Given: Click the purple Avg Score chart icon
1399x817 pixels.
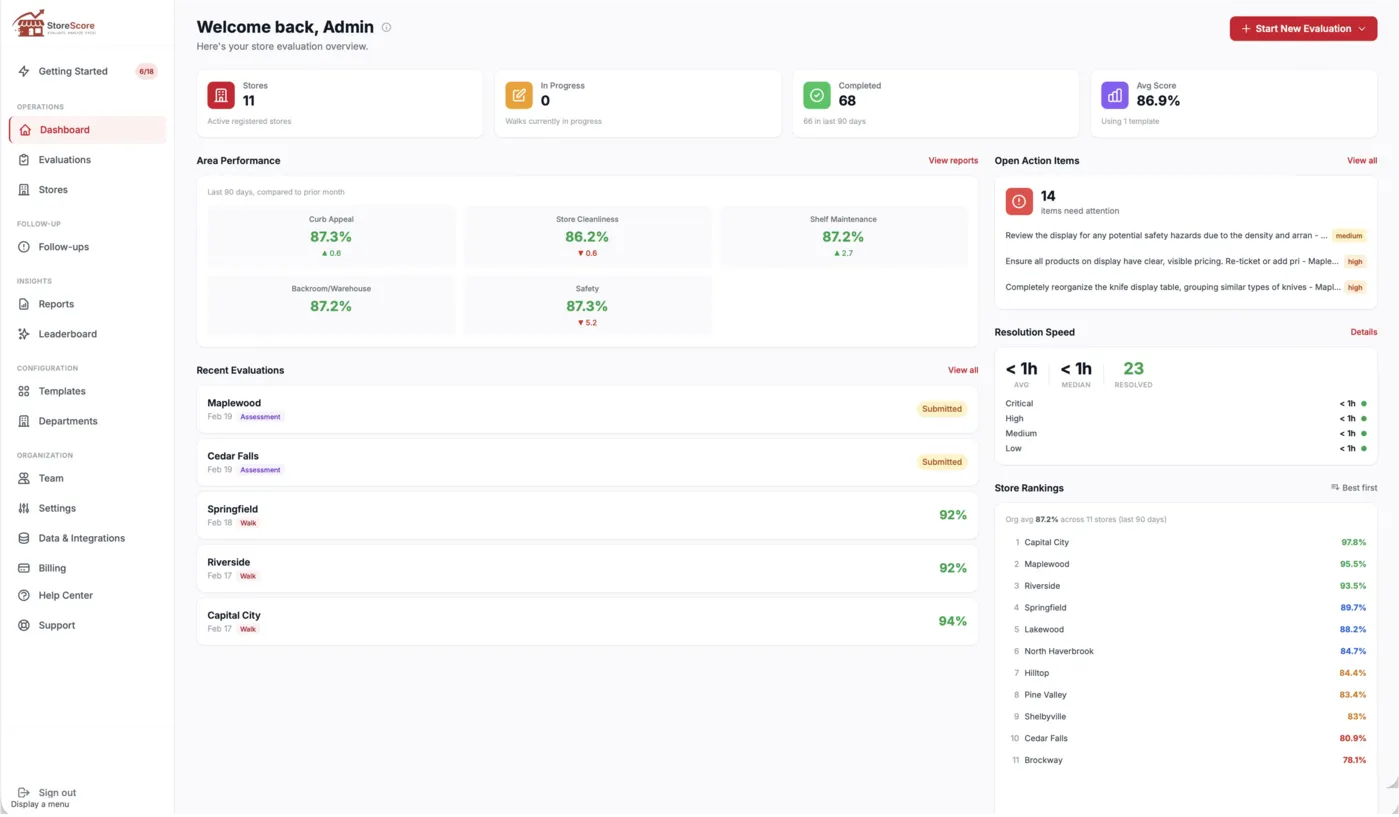Looking at the screenshot, I should tap(1115, 95).
